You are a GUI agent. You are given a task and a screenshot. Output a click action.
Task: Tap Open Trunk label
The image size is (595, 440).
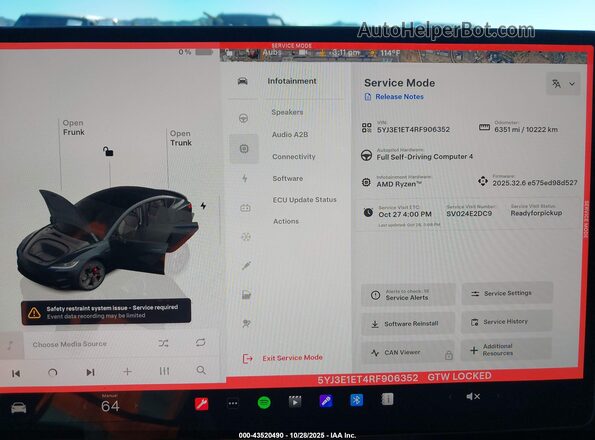[181, 138]
